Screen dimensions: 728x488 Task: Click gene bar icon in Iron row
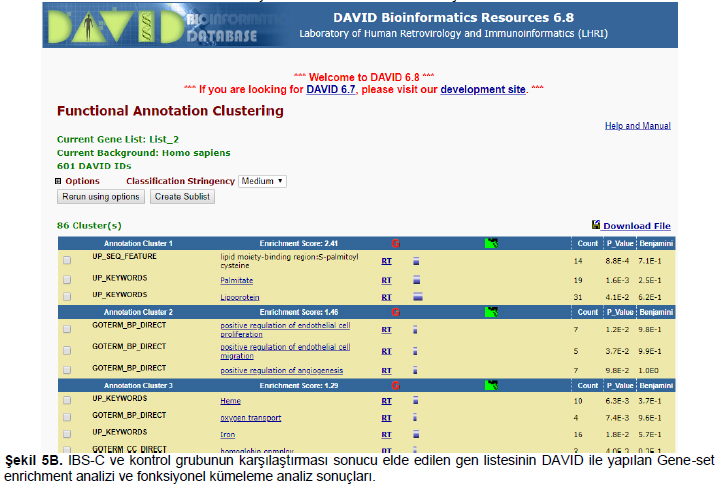[416, 434]
